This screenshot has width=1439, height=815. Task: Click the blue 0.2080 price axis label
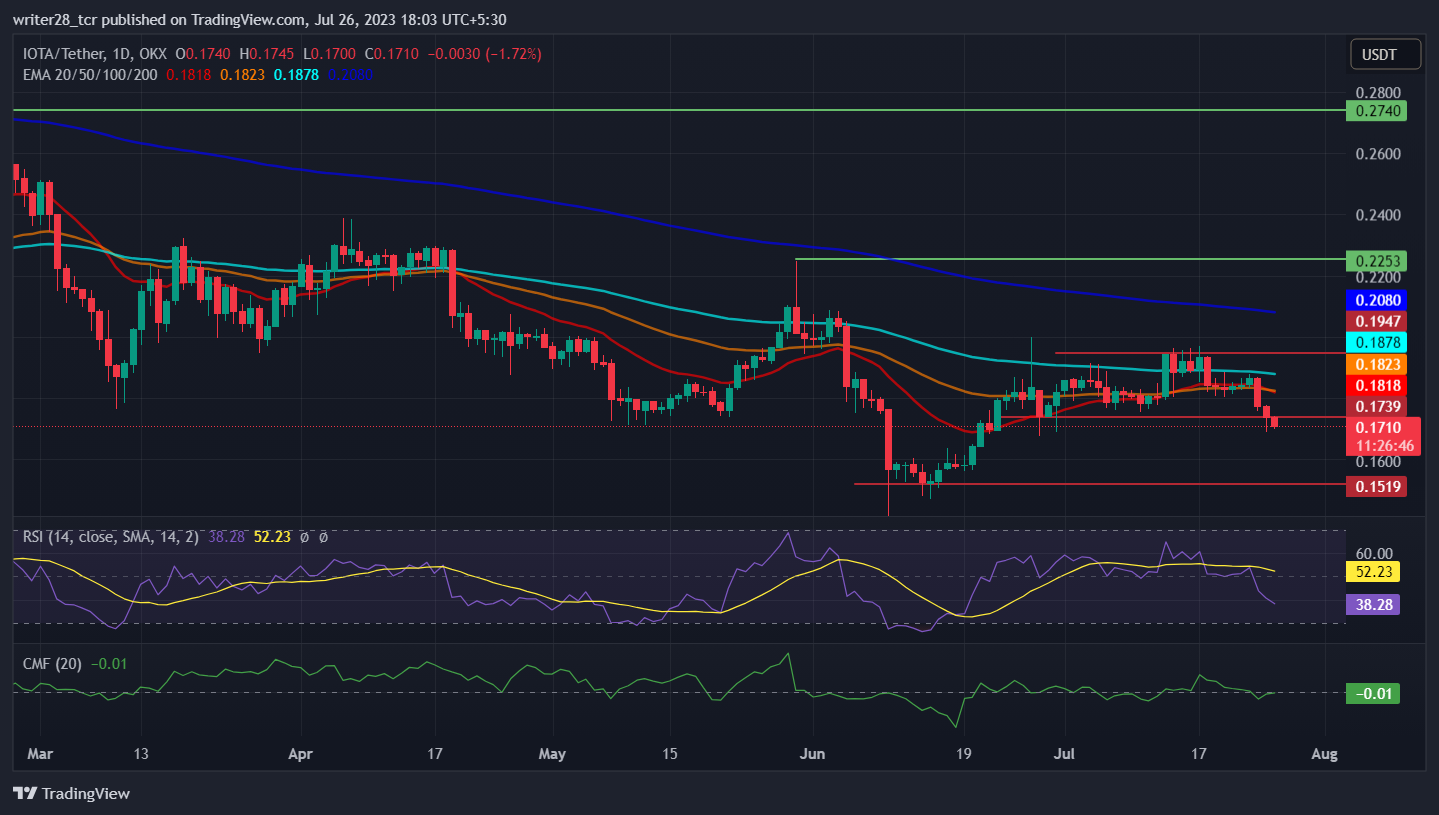pos(1377,299)
